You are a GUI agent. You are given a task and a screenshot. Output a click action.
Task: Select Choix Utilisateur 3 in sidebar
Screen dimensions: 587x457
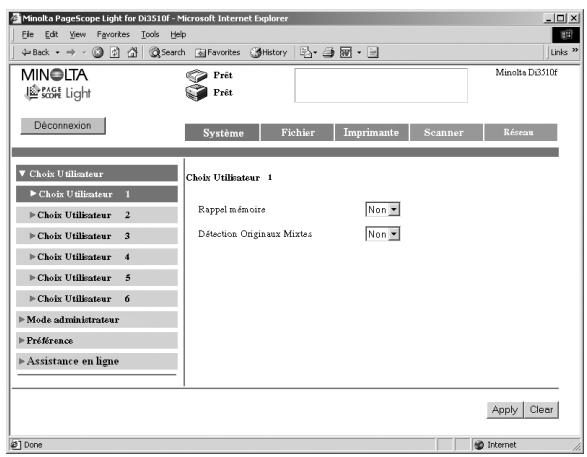[x=97, y=236]
